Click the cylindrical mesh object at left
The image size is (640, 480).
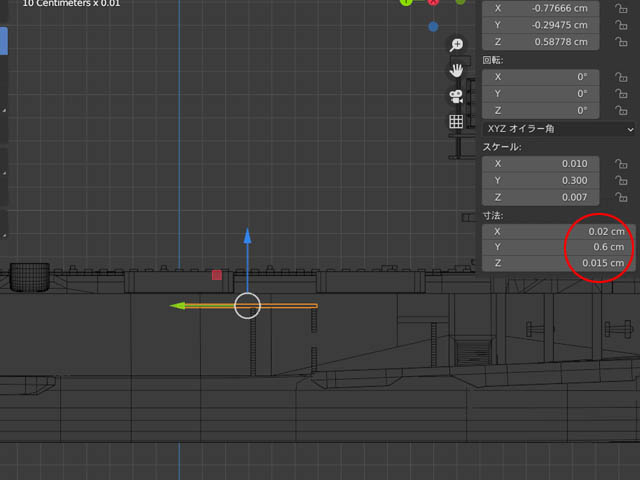(x=29, y=277)
